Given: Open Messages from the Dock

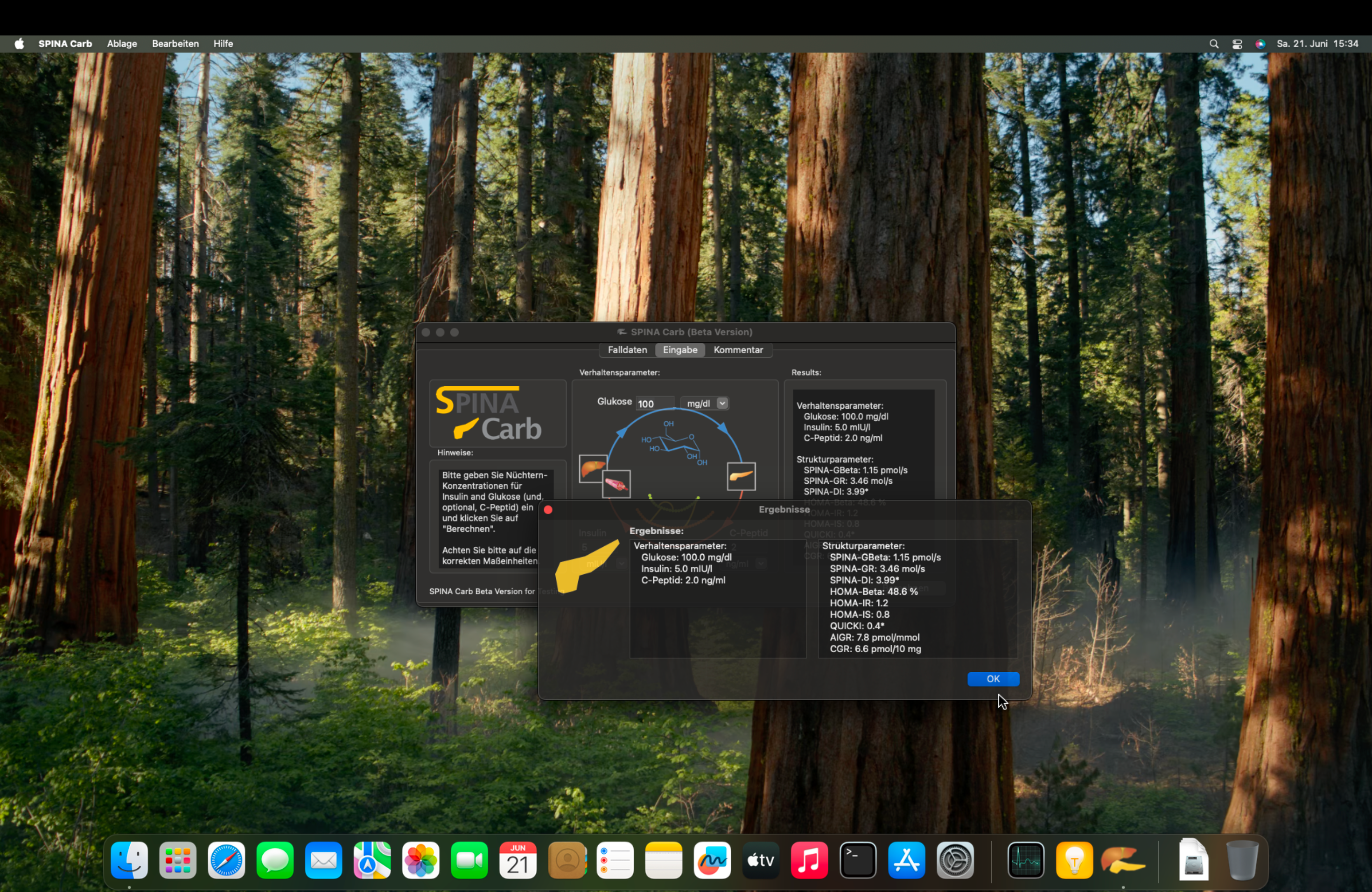Looking at the screenshot, I should point(275,860).
